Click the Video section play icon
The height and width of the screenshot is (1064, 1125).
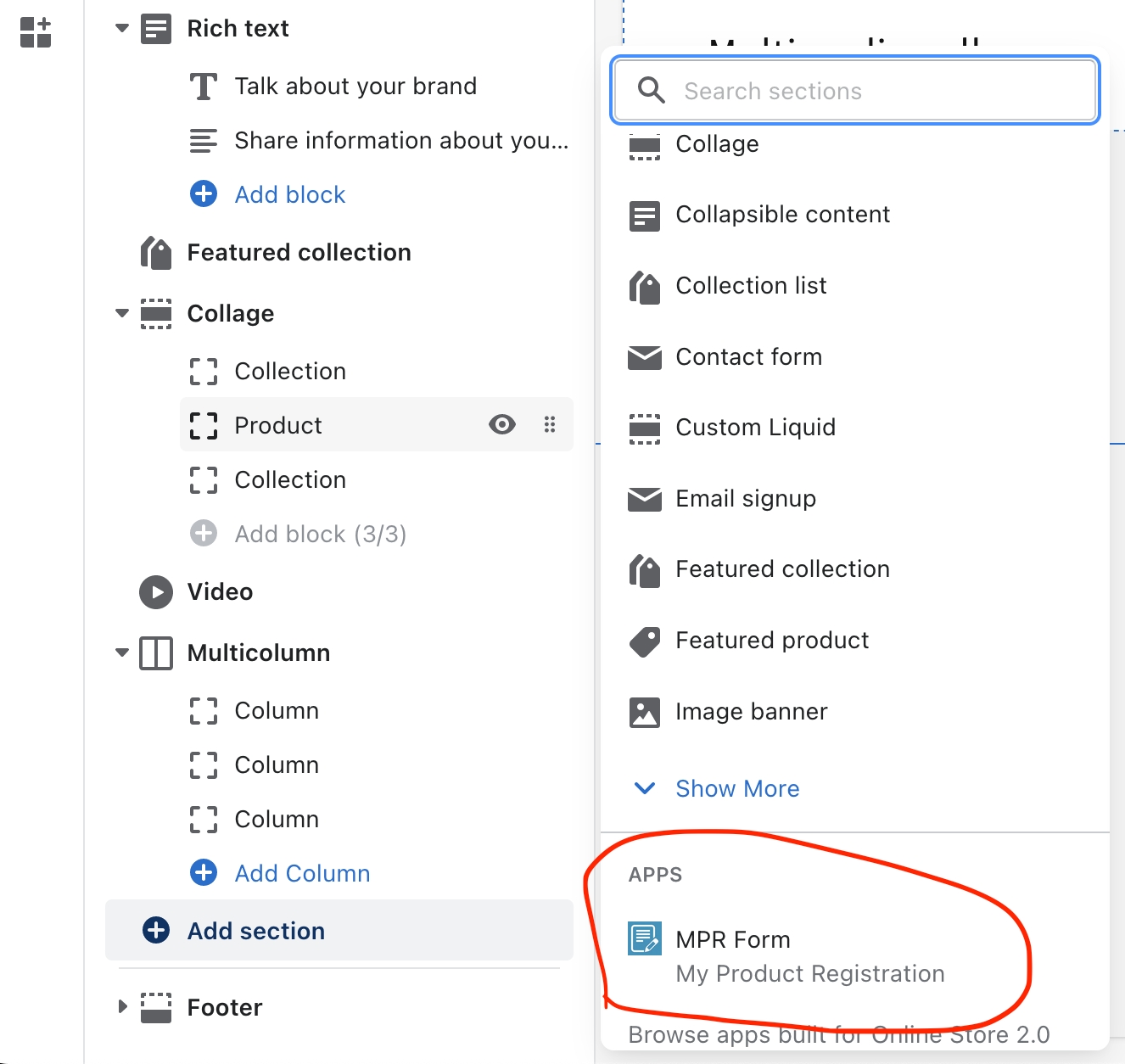(x=156, y=592)
